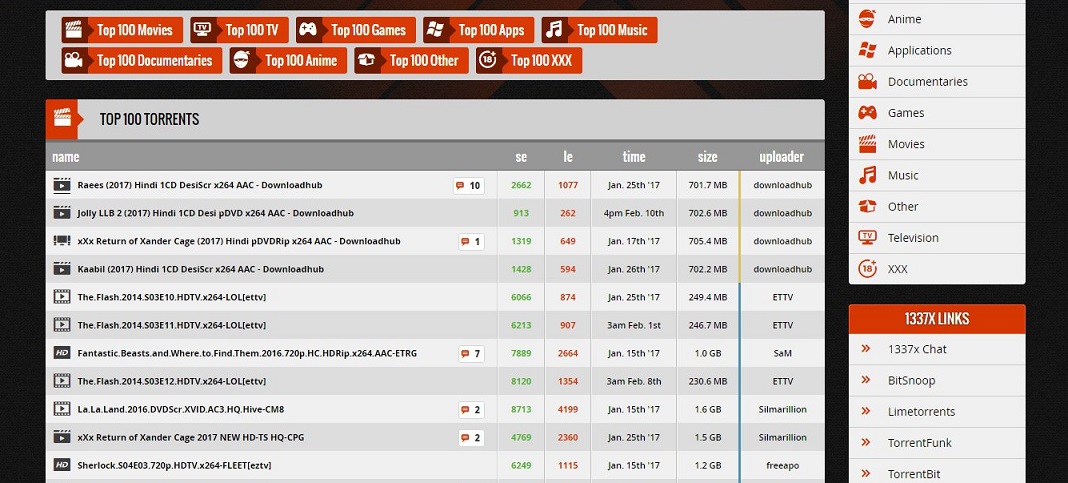Click the "le" leechers column header

(567, 157)
